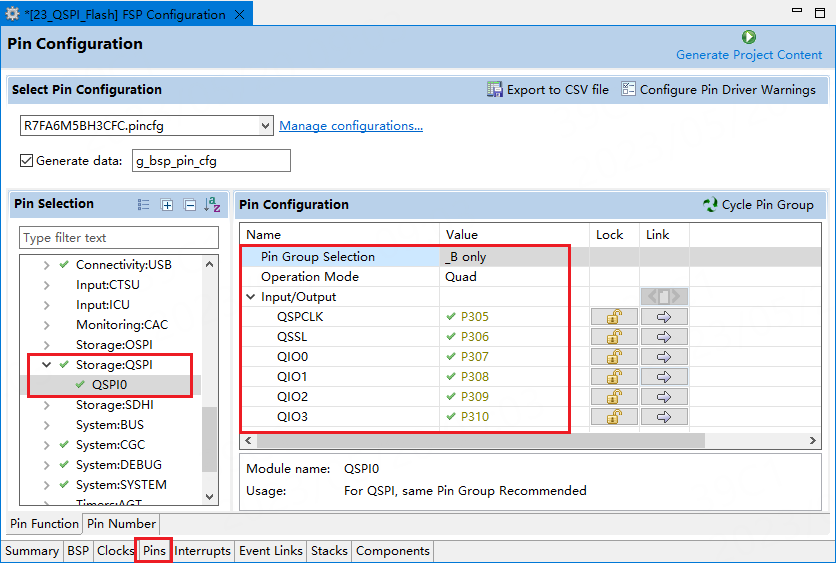836x563 pixels.
Task: Click the Generate Project Content icon
Action: [x=749, y=38]
